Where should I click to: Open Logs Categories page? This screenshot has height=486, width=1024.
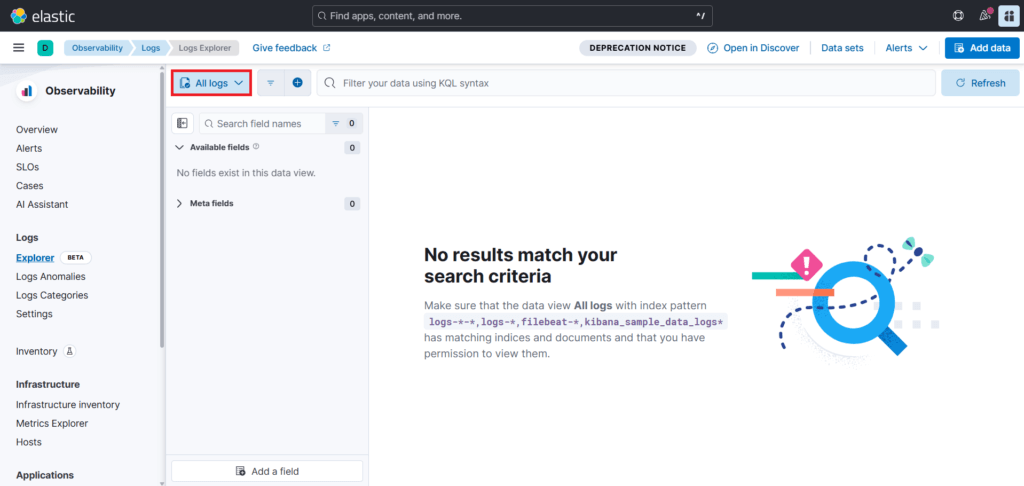[52, 295]
